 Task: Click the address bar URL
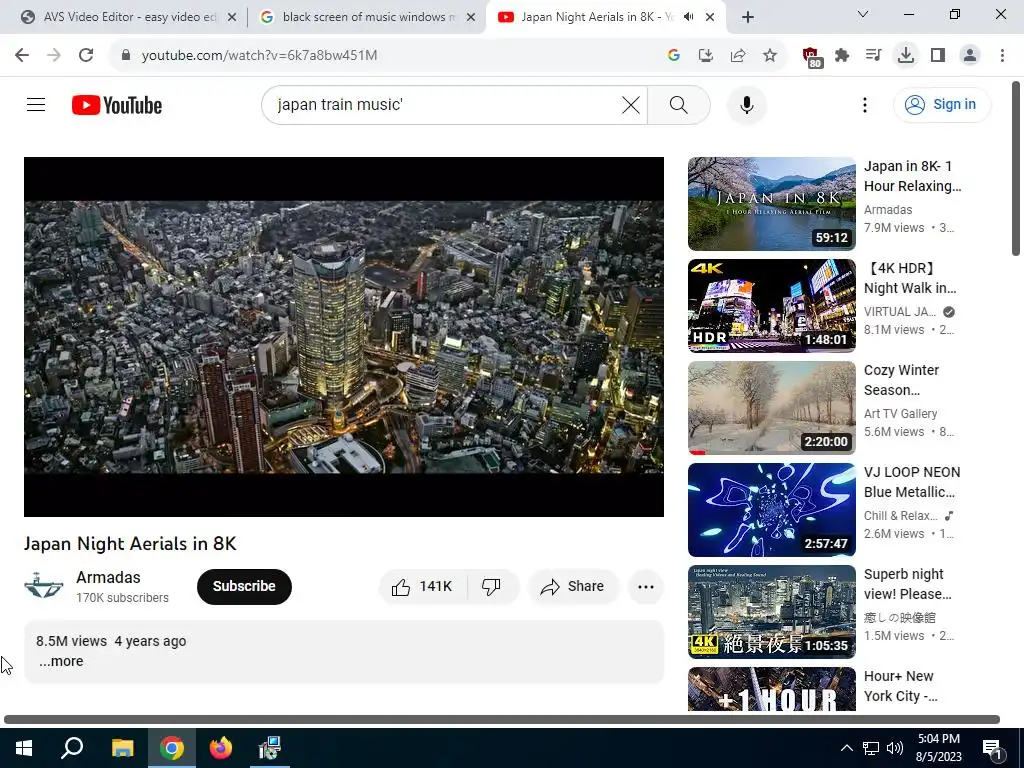pos(259,55)
